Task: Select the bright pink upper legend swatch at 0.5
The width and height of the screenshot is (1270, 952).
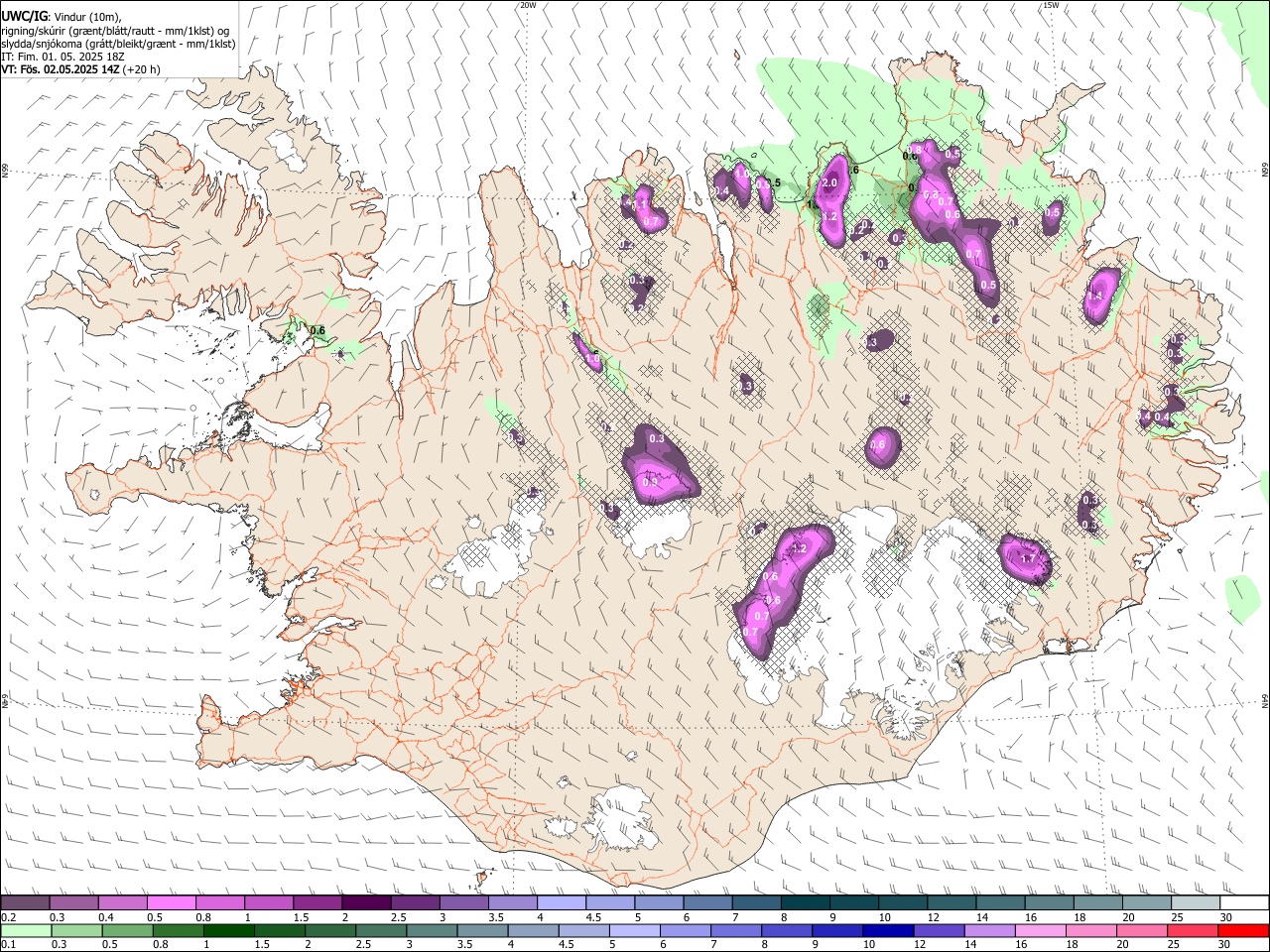Action: coord(171,903)
